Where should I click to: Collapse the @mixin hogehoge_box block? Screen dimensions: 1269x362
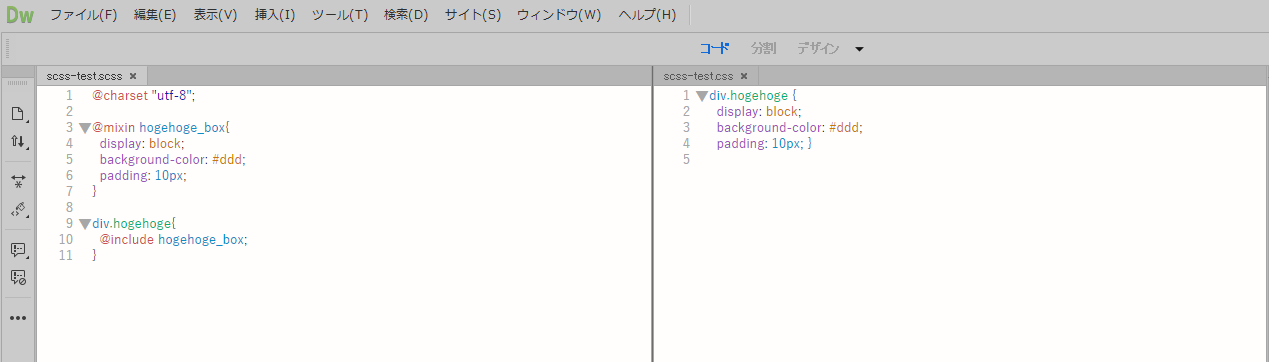(84, 128)
